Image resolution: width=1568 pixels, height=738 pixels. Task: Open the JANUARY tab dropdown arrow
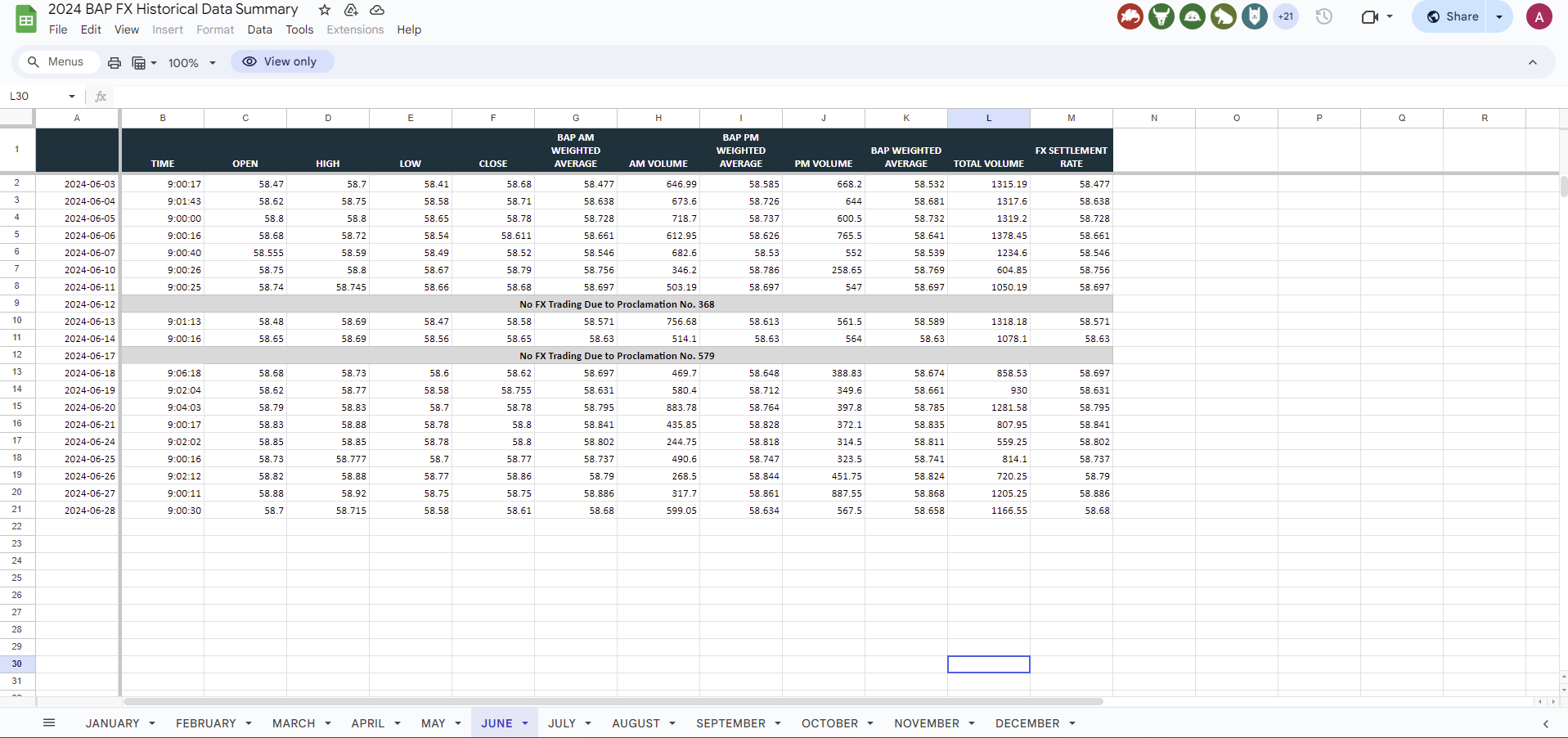tap(151, 723)
